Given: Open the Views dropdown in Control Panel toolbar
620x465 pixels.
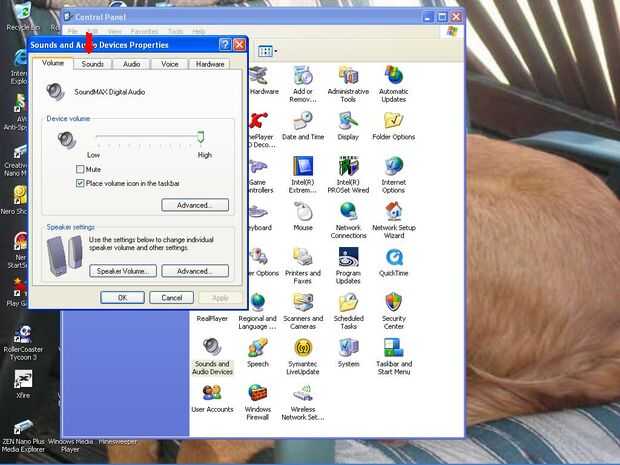Looking at the screenshot, I should pyautogui.click(x=268, y=51).
